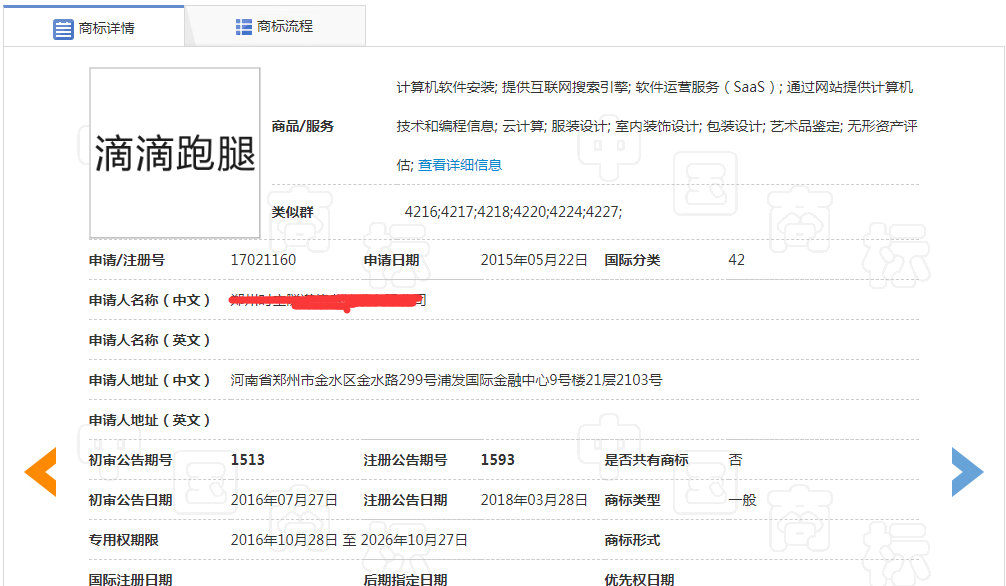Switch to the 商标详情 tab
Image resolution: width=1006 pixels, height=586 pixels.
(94, 27)
